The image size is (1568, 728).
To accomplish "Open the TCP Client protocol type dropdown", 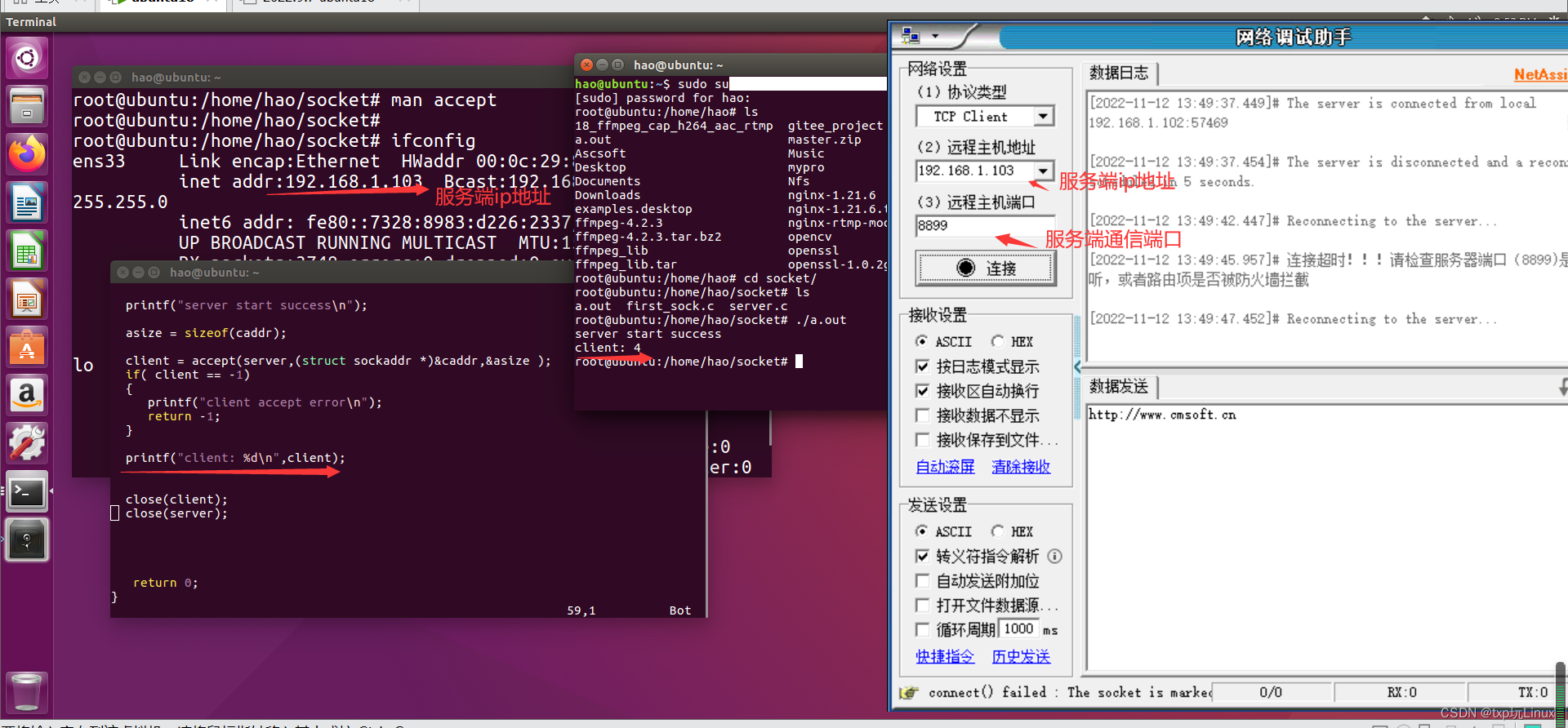I will (x=1043, y=117).
